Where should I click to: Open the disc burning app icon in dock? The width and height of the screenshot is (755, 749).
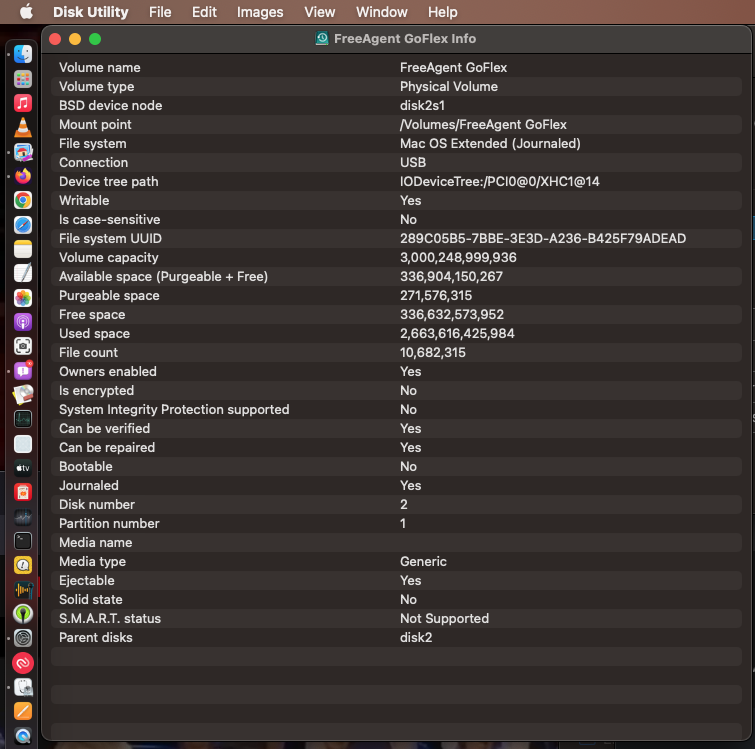click(x=23, y=395)
